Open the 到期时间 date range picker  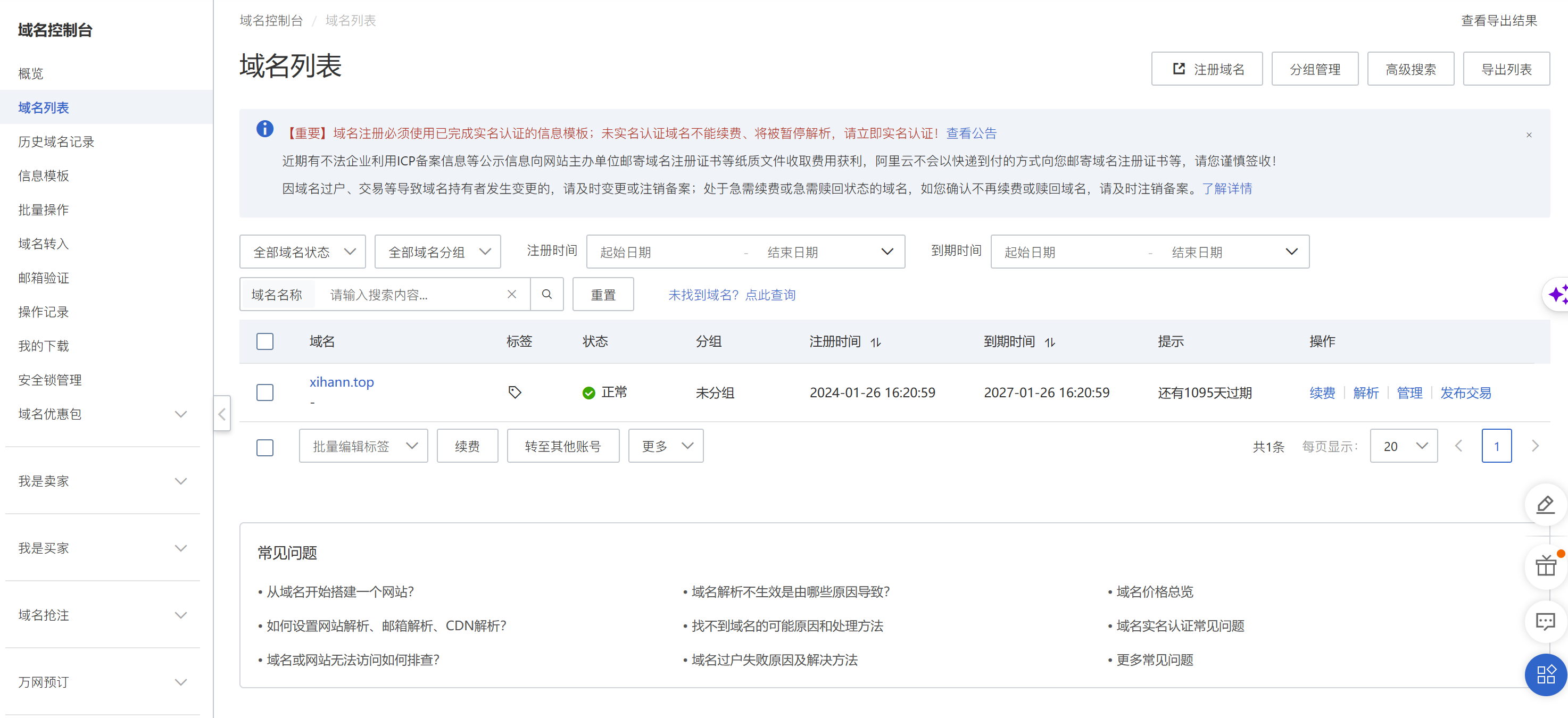(1150, 252)
